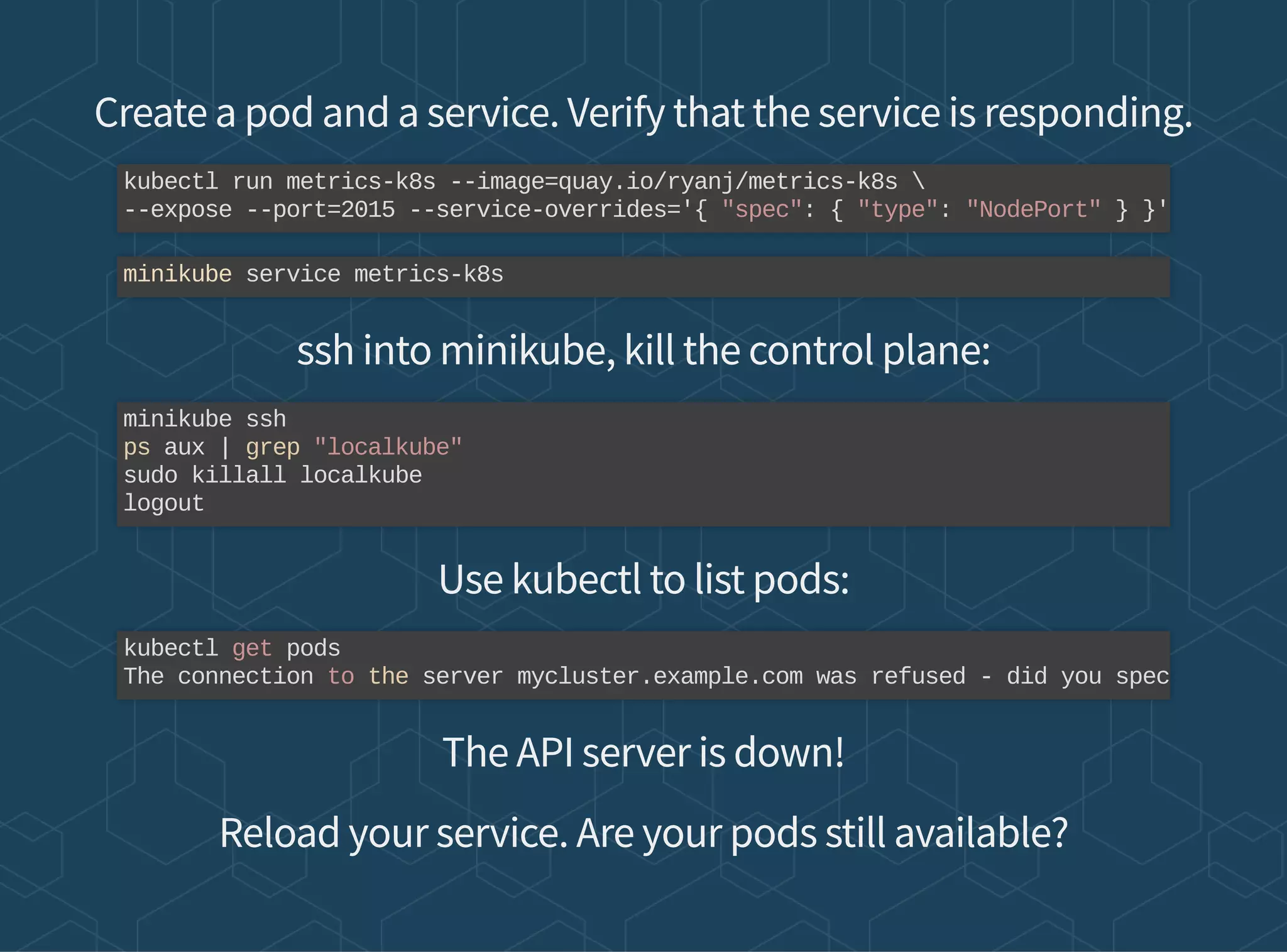Click the 'minikube ssh' command line
The width and height of the screenshot is (1287, 952).
click(205, 419)
